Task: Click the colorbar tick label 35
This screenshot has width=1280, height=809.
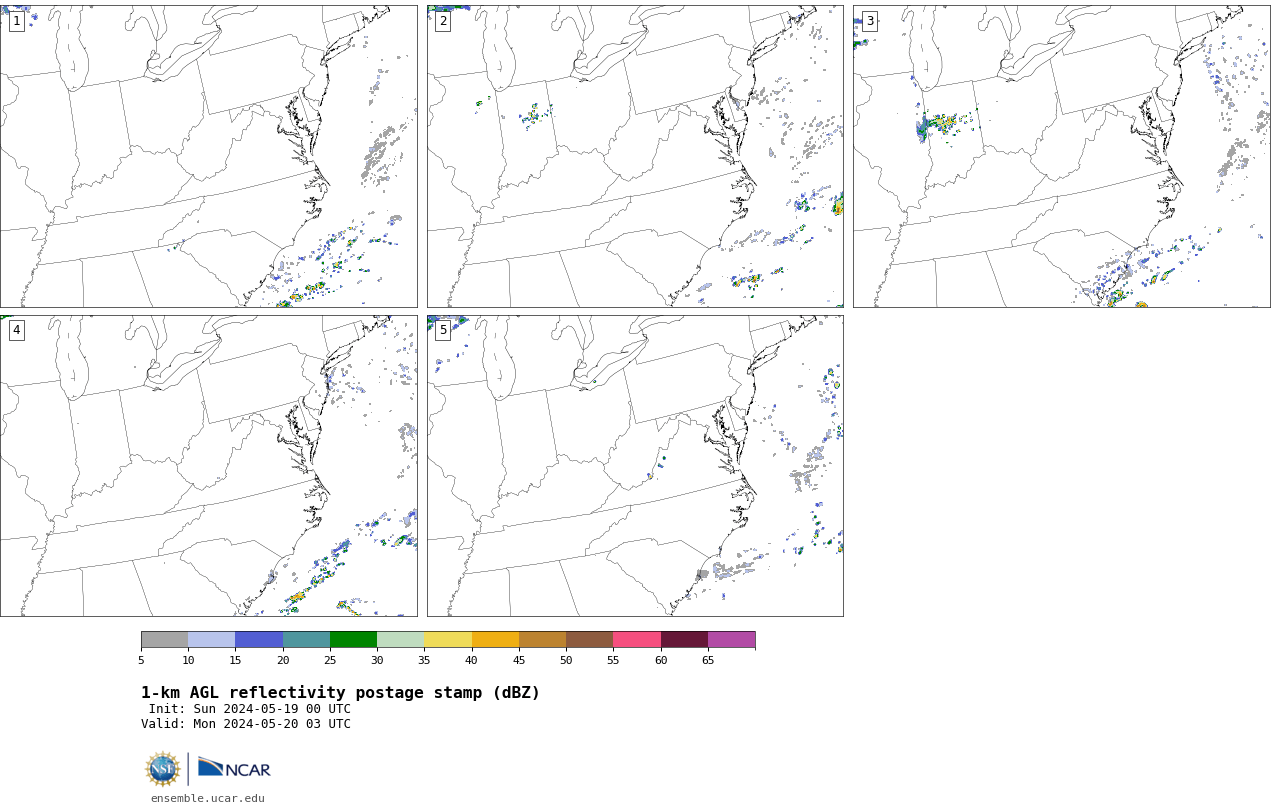Action: coord(424,660)
